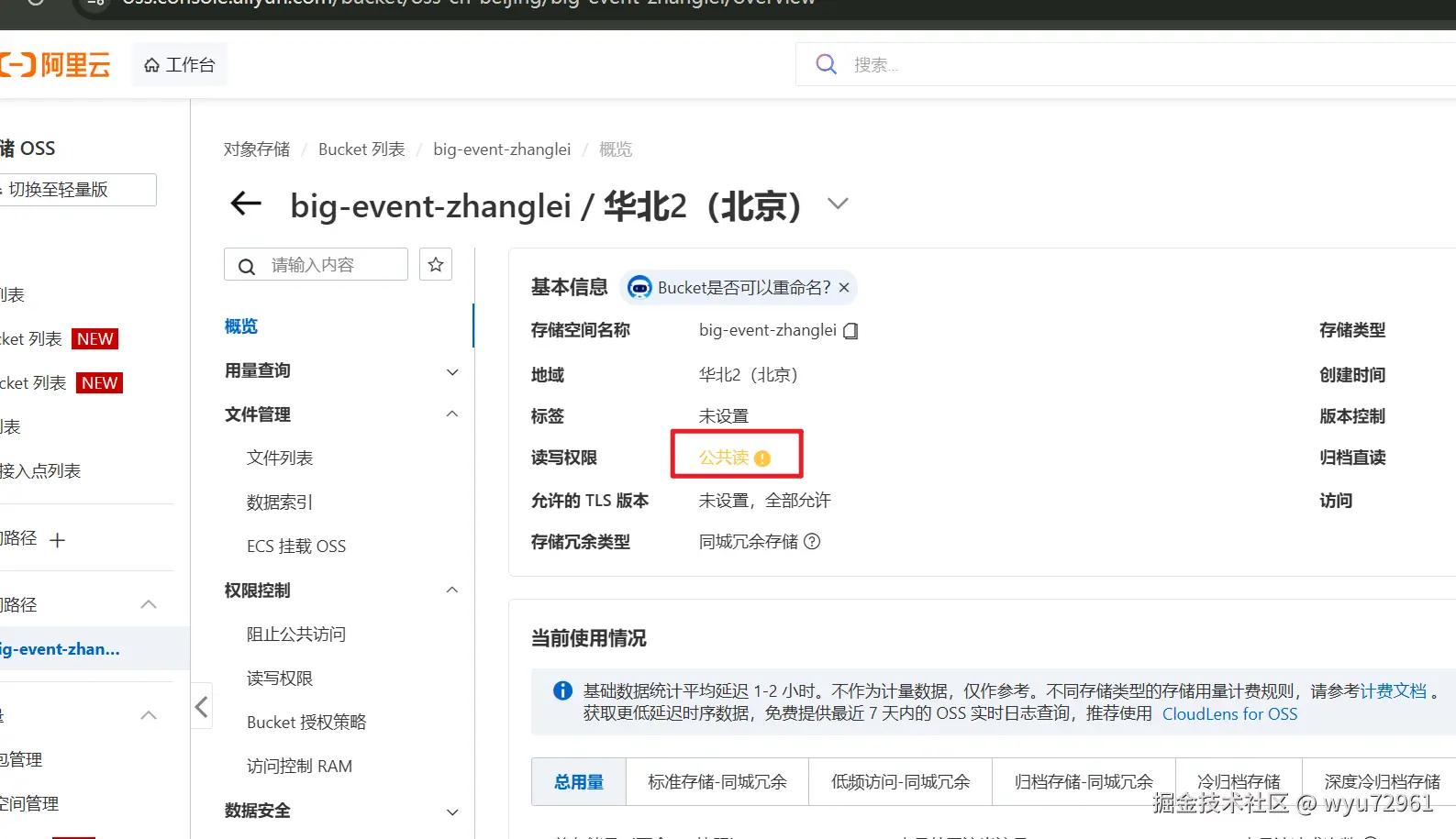1456x839 pixels.
Task: Open 读写权限 menu item
Action: pos(280,678)
